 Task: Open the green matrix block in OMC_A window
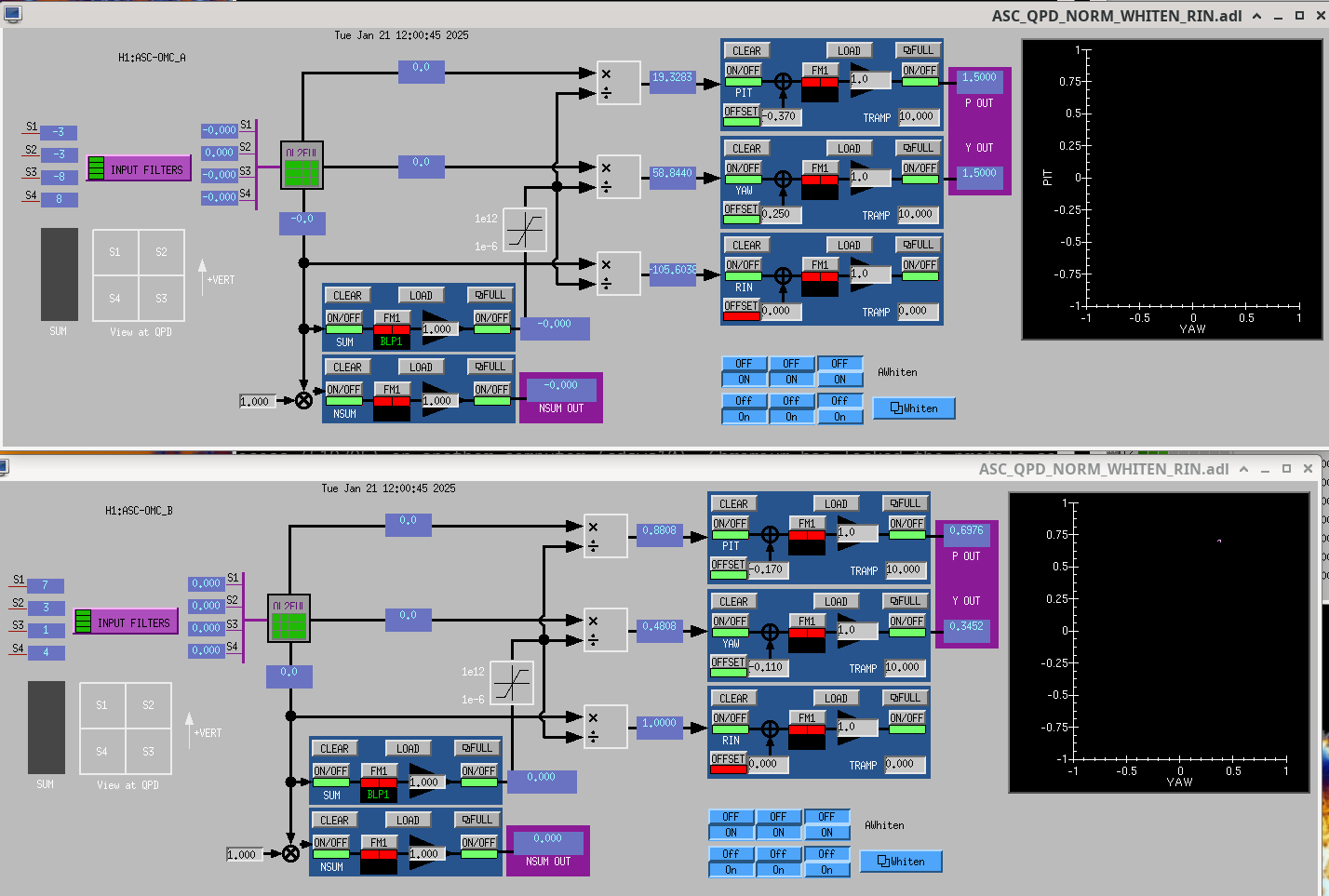coord(302,166)
